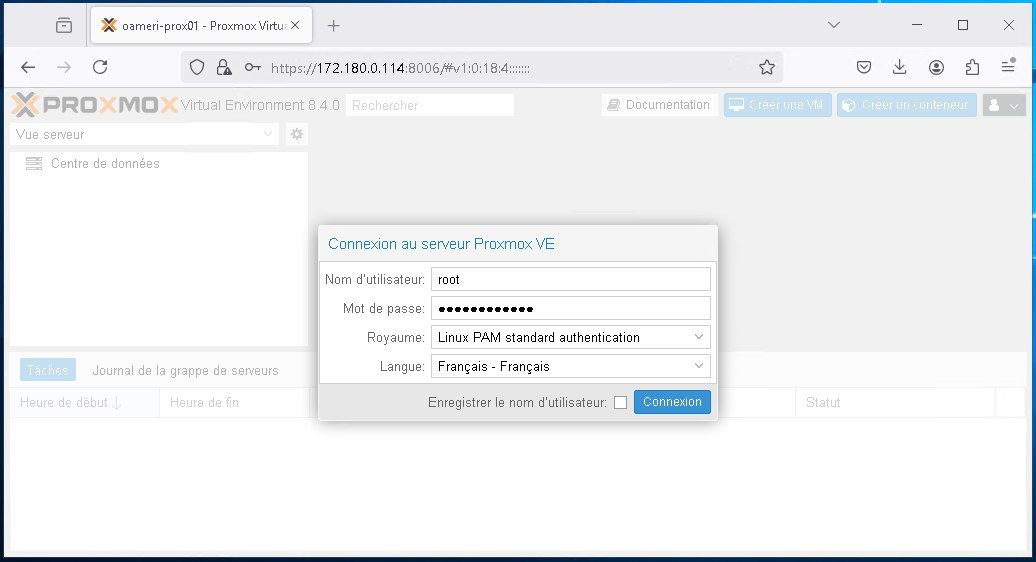The image size is (1036, 562).
Task: Click the tree settings gear icon
Action: pos(297,134)
